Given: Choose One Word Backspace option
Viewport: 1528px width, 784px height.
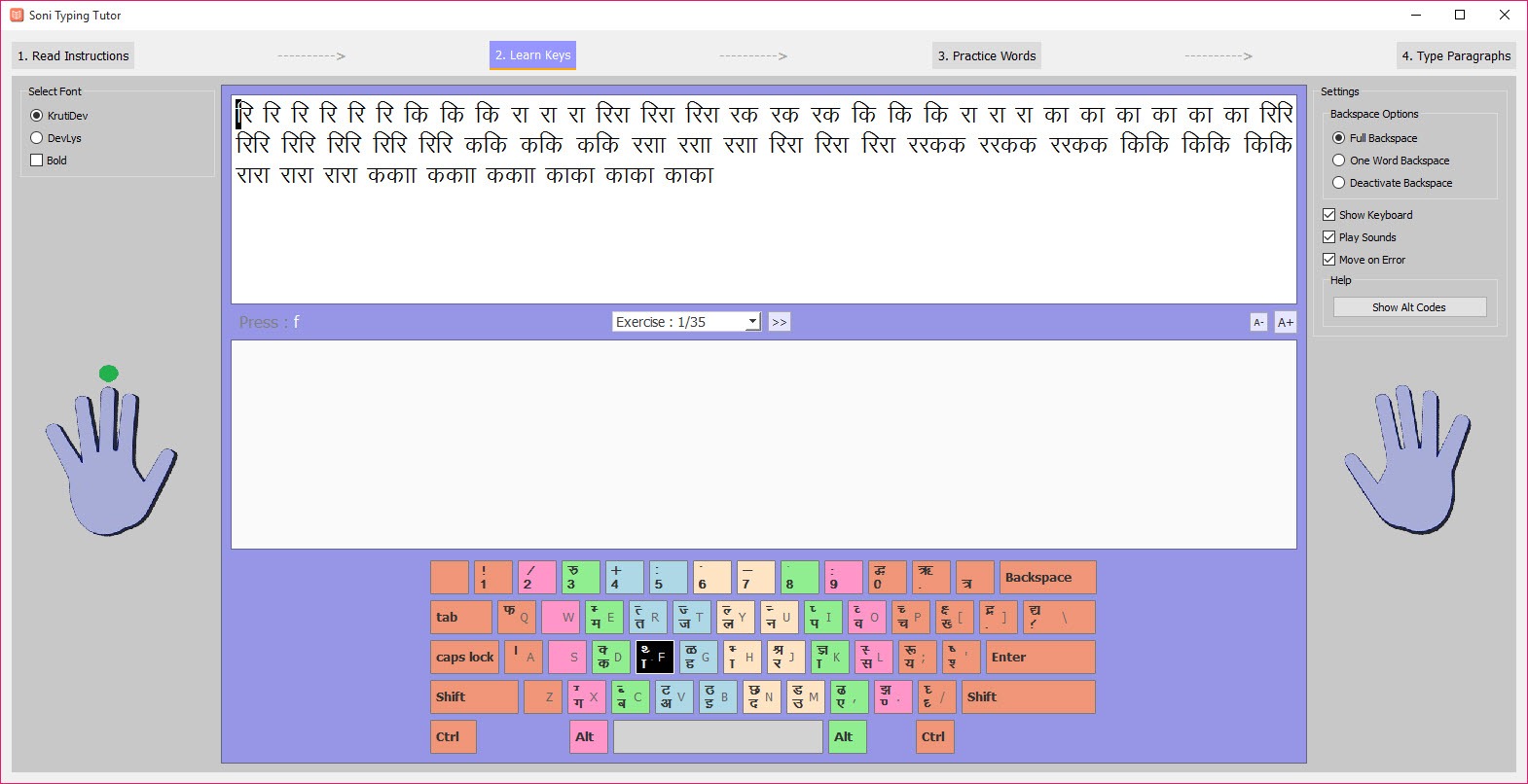Looking at the screenshot, I should (x=1339, y=160).
